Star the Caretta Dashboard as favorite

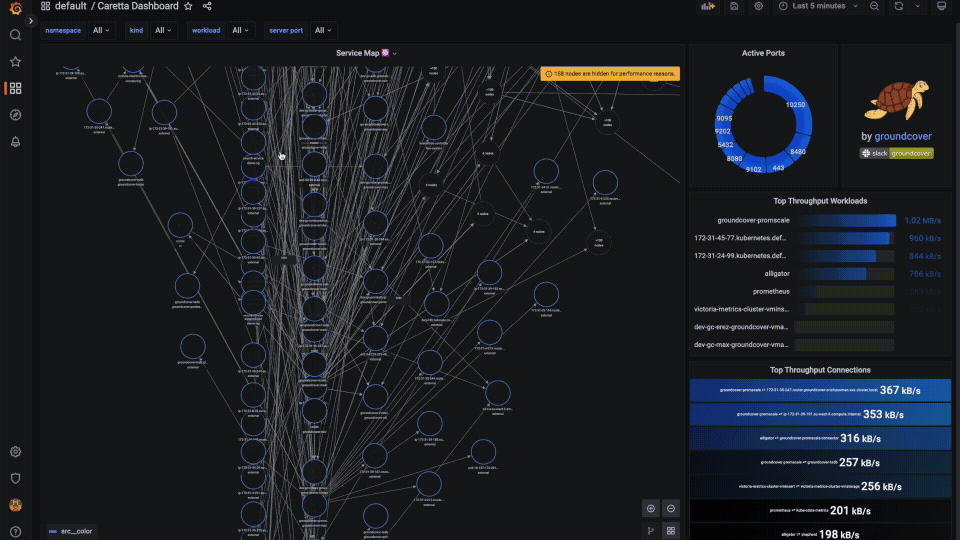[x=188, y=6]
